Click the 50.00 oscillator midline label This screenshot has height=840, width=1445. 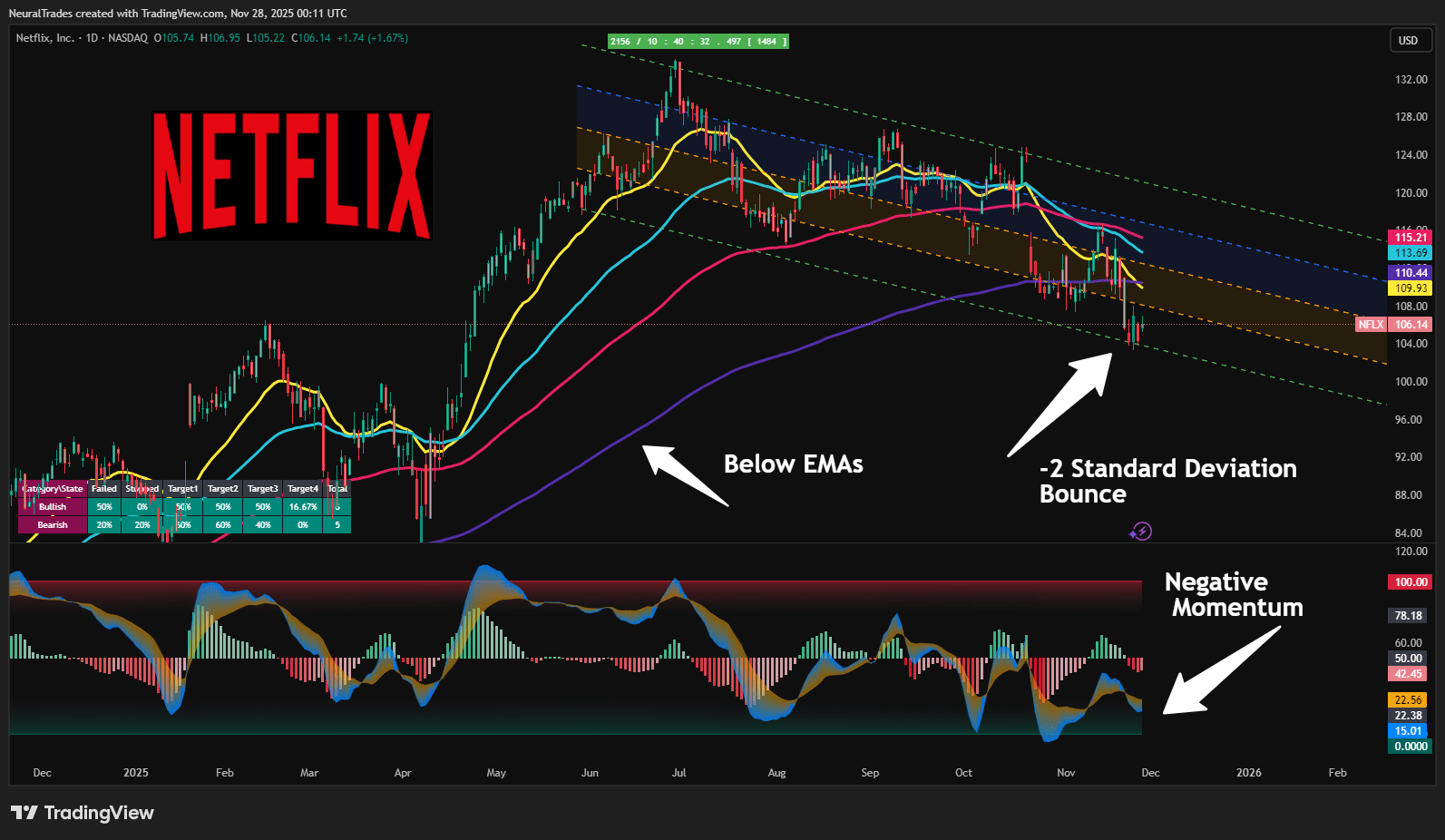(1408, 659)
